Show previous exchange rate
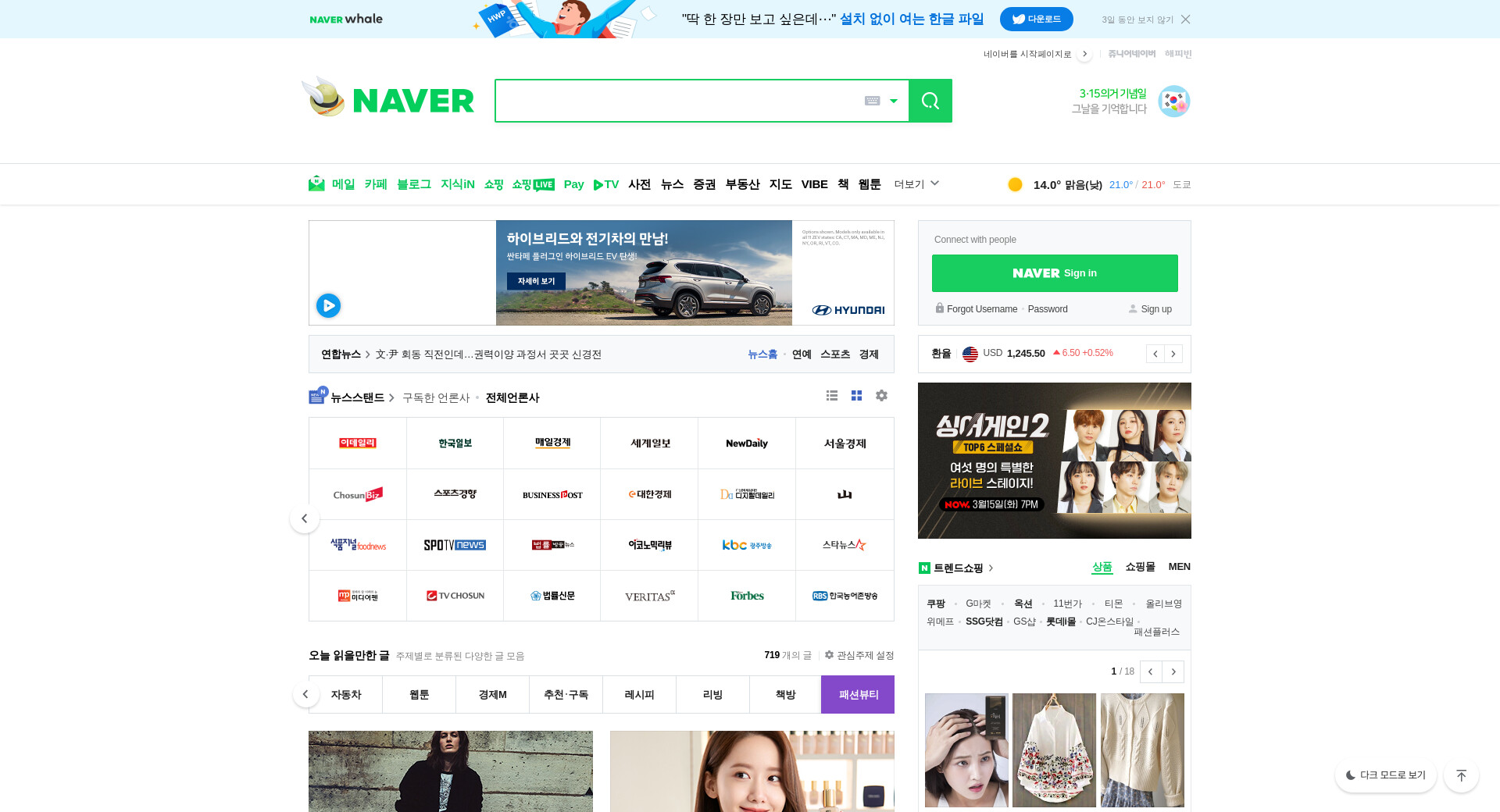 tap(1155, 354)
